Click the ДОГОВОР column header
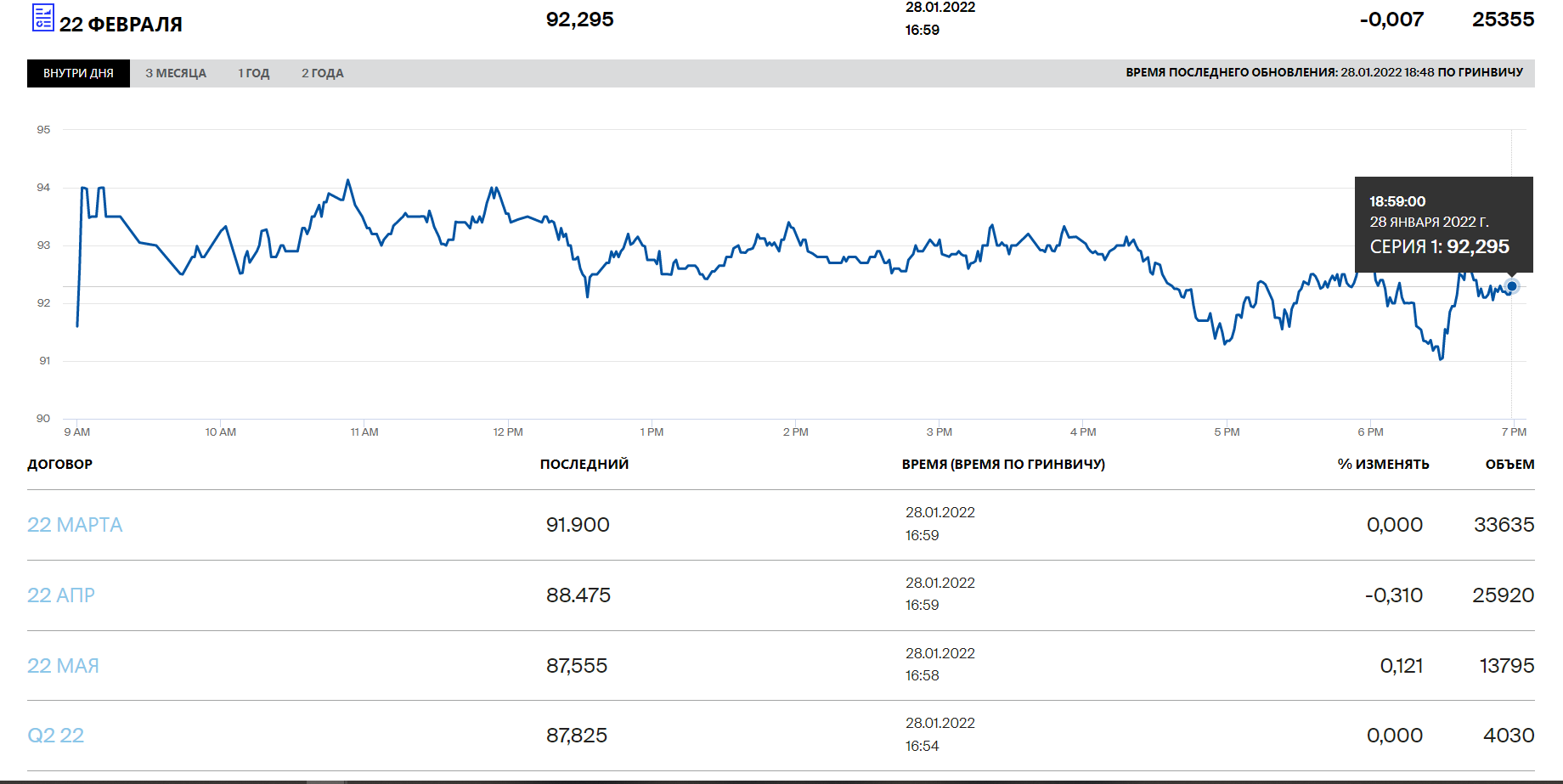 pyautogui.click(x=59, y=465)
